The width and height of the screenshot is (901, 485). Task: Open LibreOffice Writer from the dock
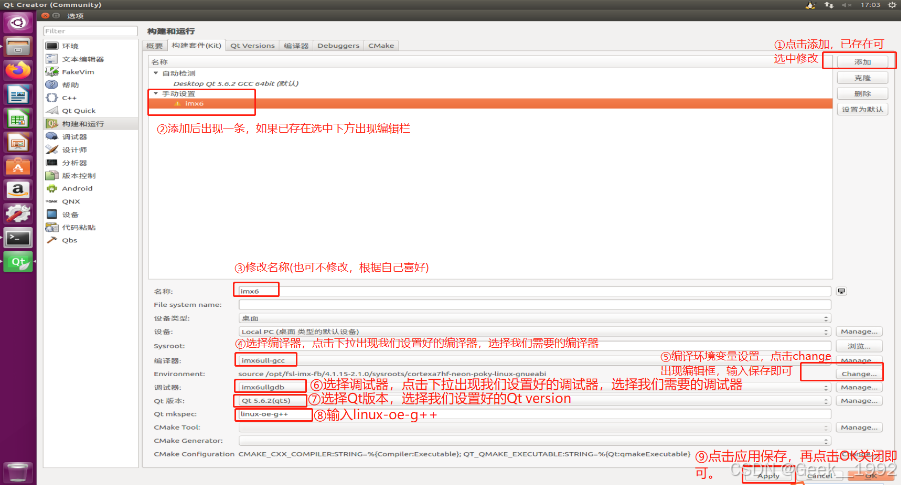point(18,94)
